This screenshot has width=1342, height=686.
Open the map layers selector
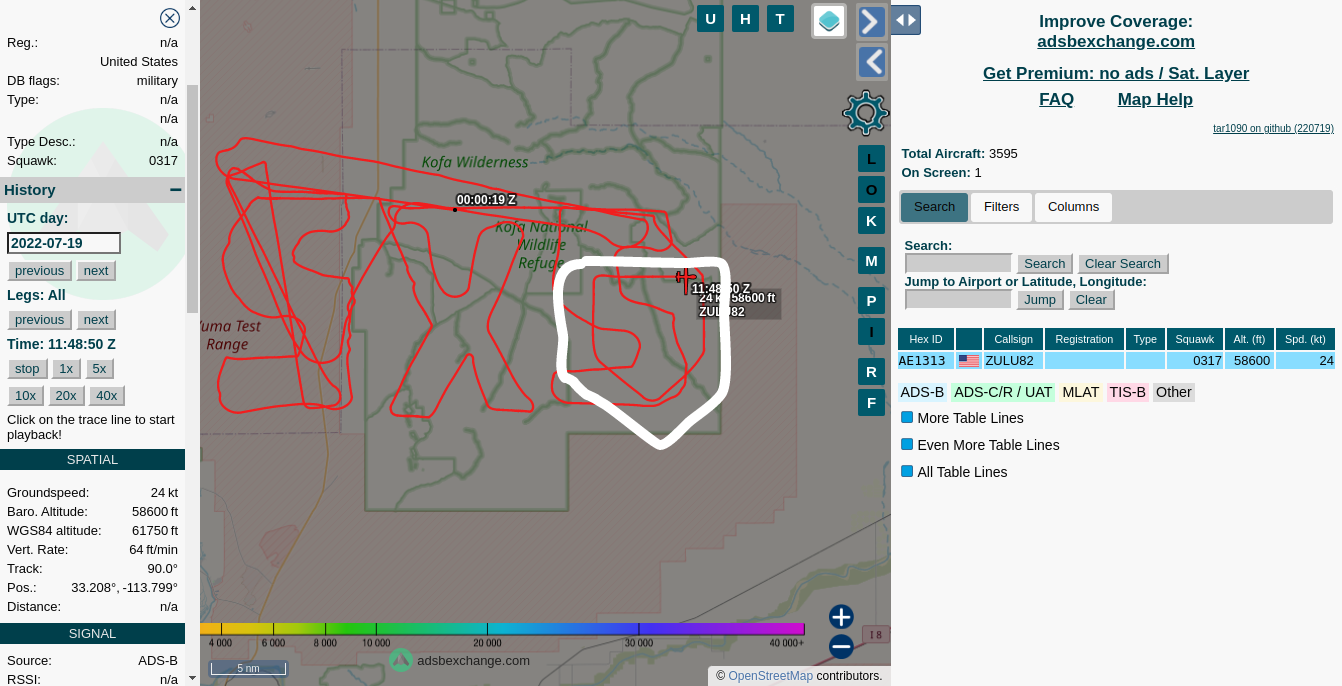tap(829, 21)
